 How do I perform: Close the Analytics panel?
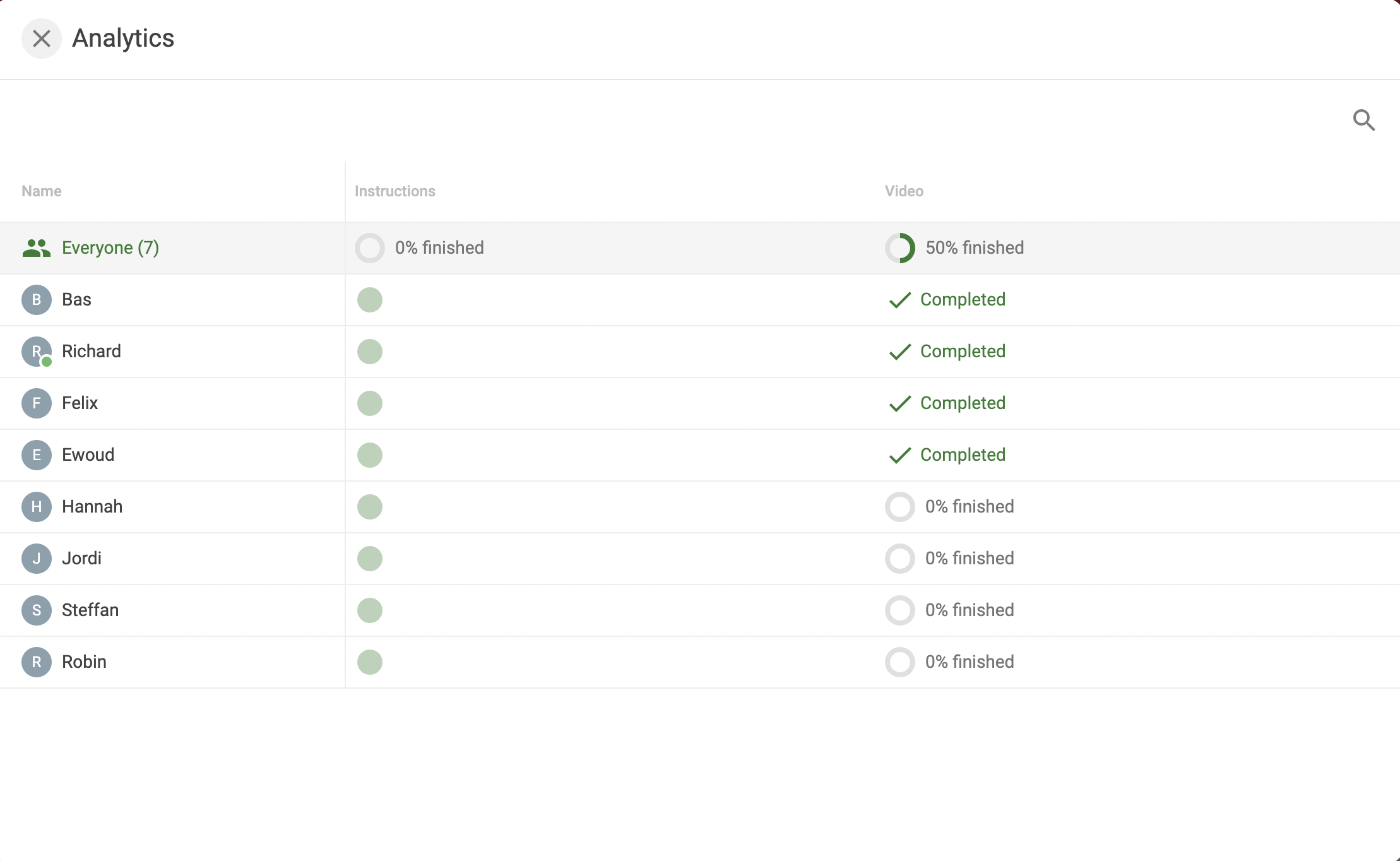pyautogui.click(x=42, y=39)
